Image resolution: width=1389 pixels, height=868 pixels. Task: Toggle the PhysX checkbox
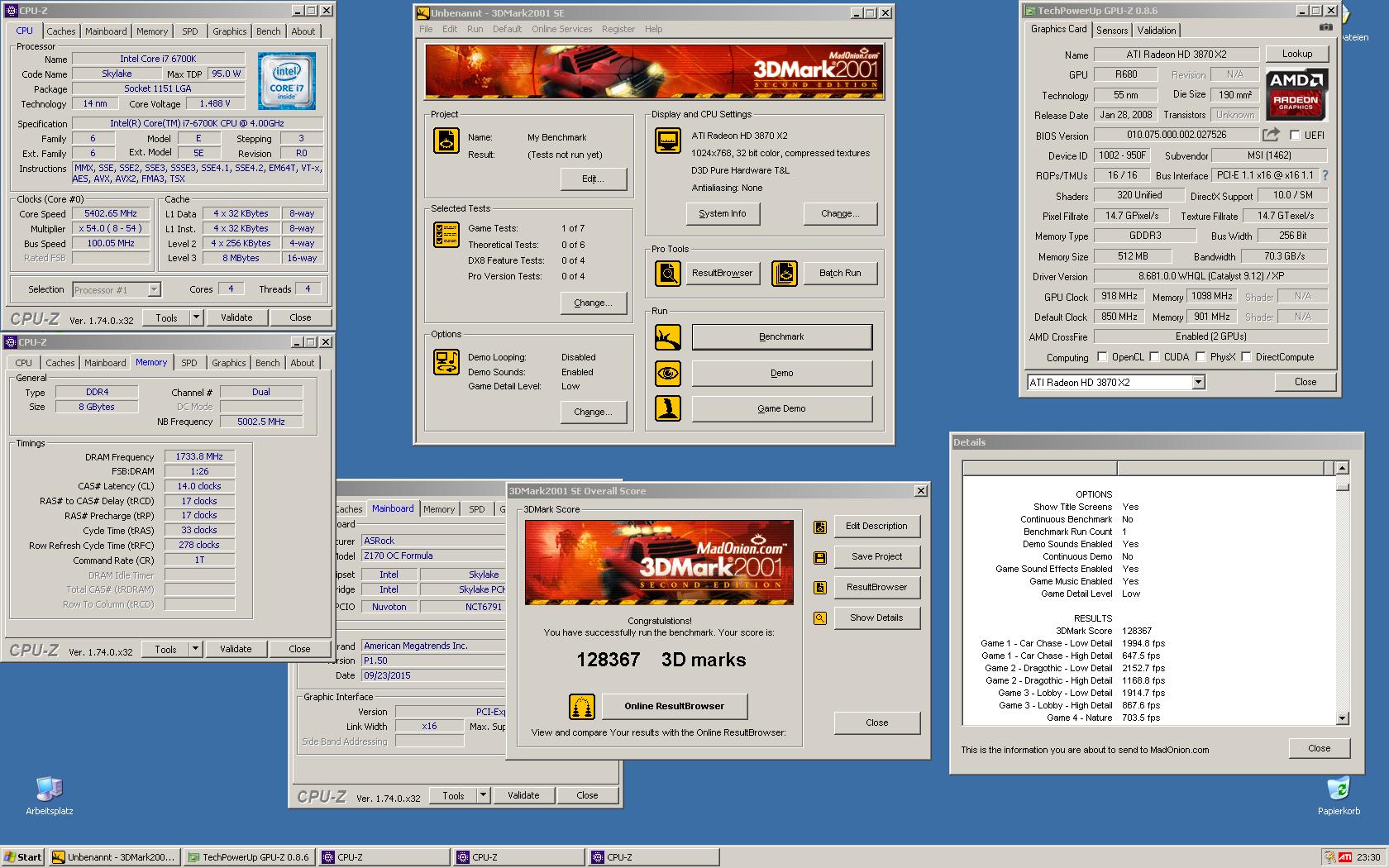(x=1200, y=357)
